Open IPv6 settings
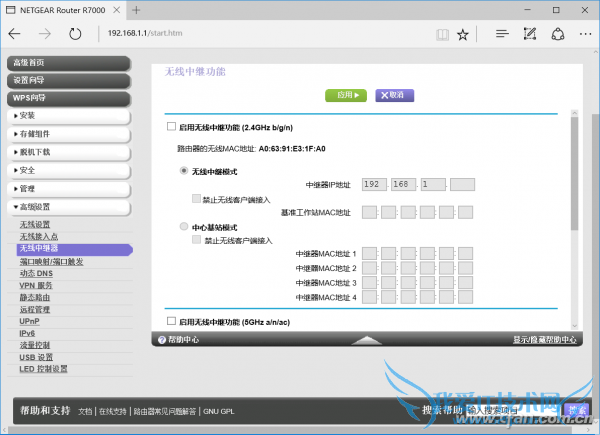Screen dimensions: 600x435 [x=27, y=333]
